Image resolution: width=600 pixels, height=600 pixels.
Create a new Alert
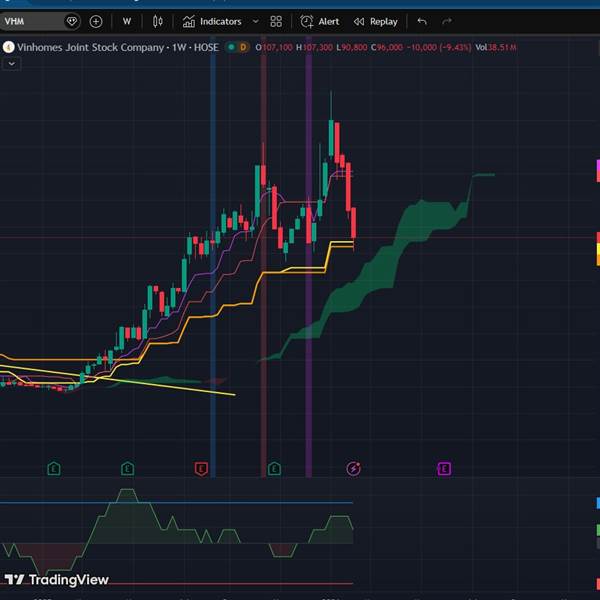pyautogui.click(x=320, y=21)
